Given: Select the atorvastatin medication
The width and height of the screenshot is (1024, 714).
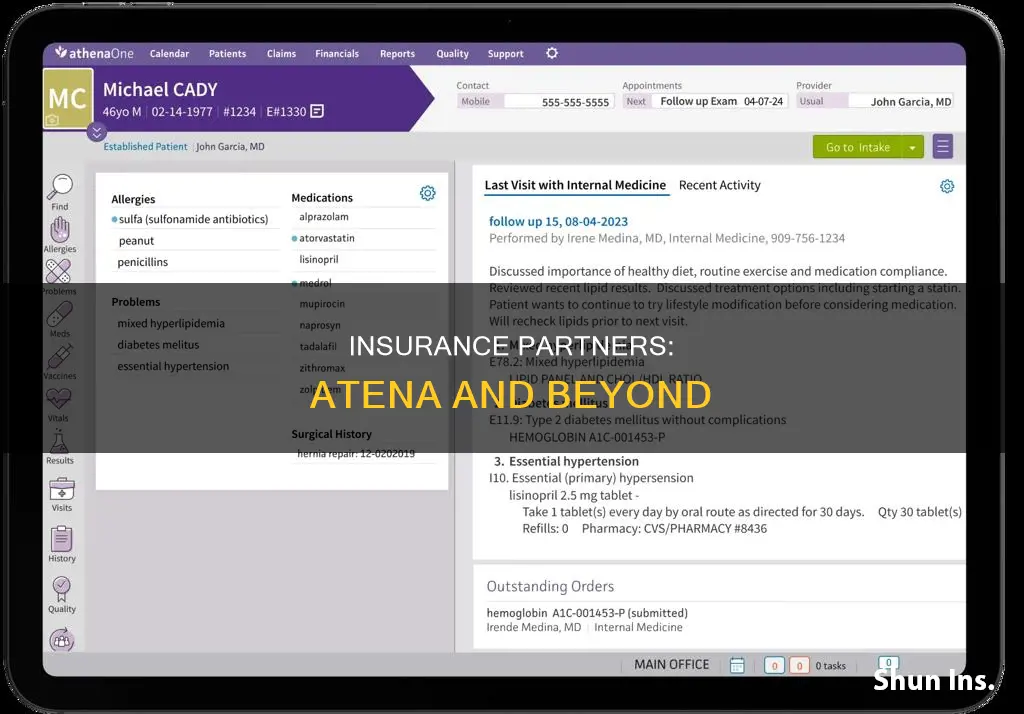Looking at the screenshot, I should coord(327,238).
